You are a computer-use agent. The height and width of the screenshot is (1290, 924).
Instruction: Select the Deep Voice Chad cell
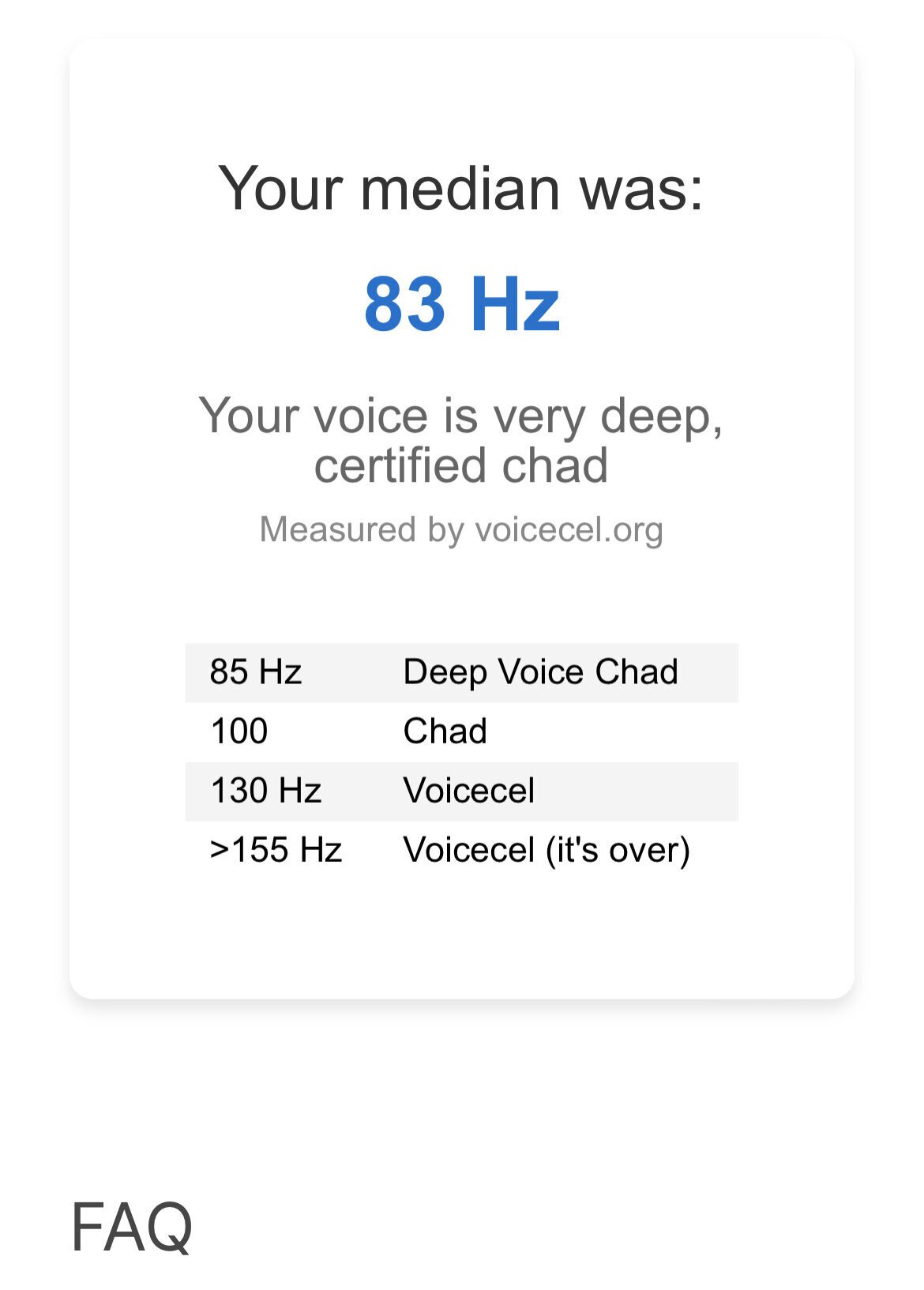[x=541, y=672]
